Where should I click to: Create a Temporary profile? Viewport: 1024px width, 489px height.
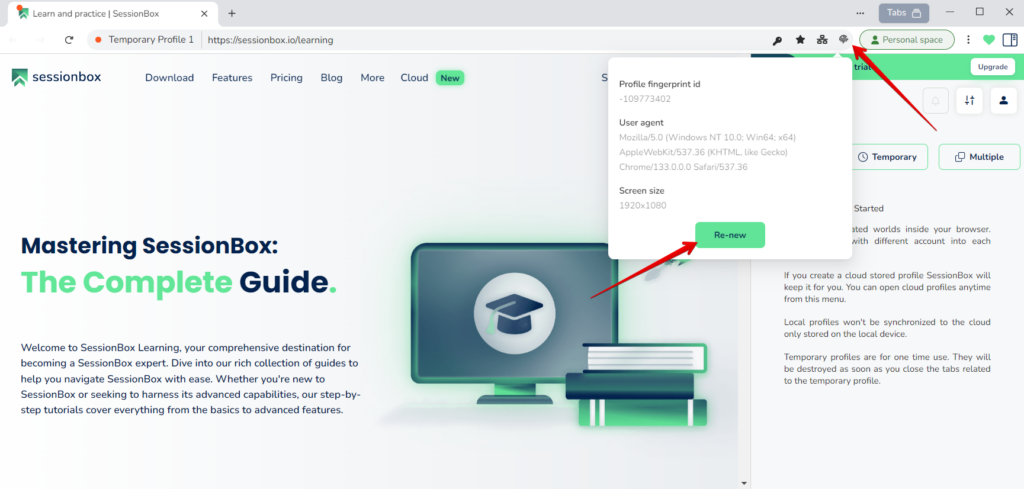tap(887, 157)
